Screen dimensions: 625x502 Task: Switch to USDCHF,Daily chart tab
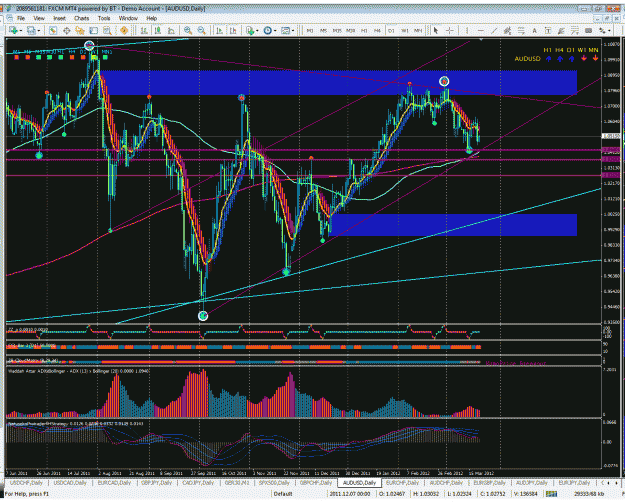click(x=26, y=483)
